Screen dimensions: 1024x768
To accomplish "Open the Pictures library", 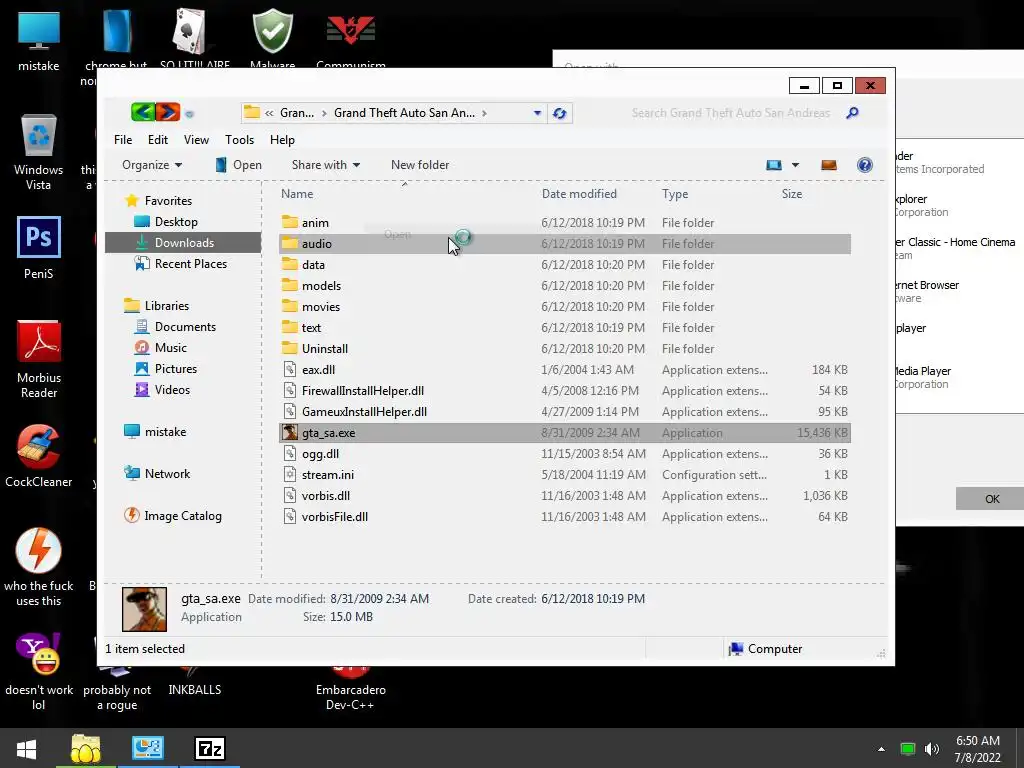I will click(176, 368).
